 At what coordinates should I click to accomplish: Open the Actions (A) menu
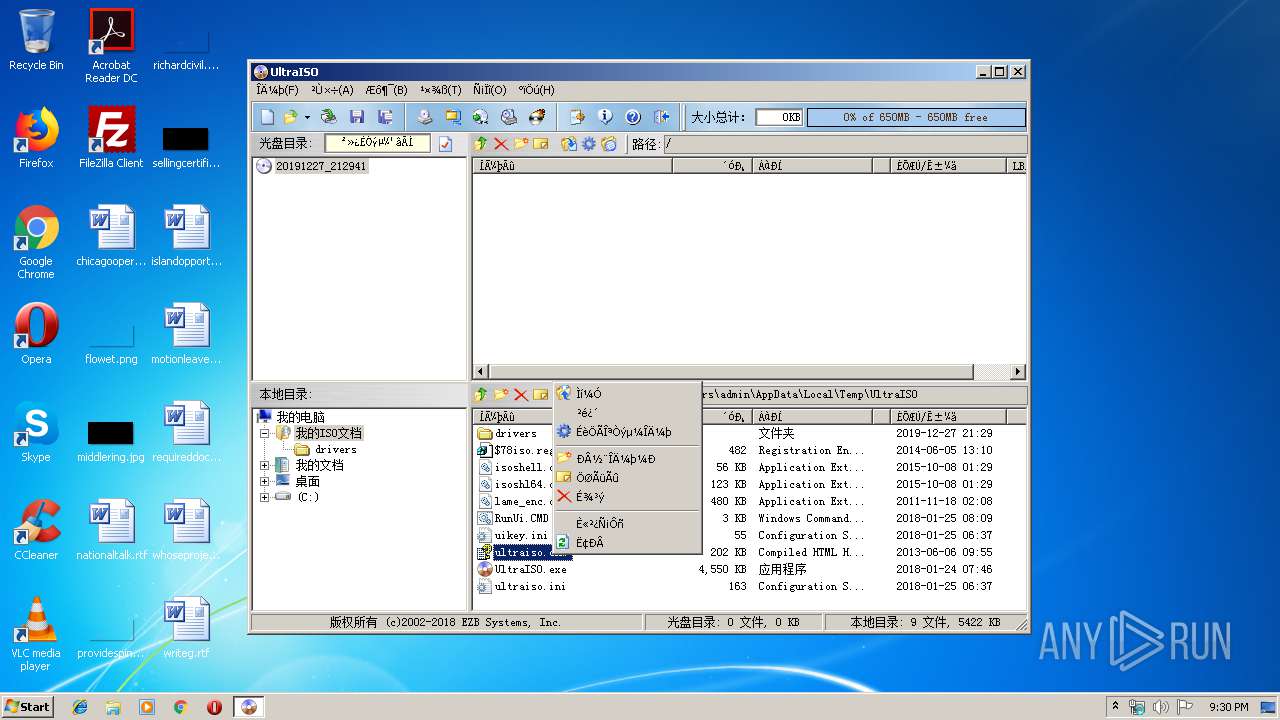point(332,90)
